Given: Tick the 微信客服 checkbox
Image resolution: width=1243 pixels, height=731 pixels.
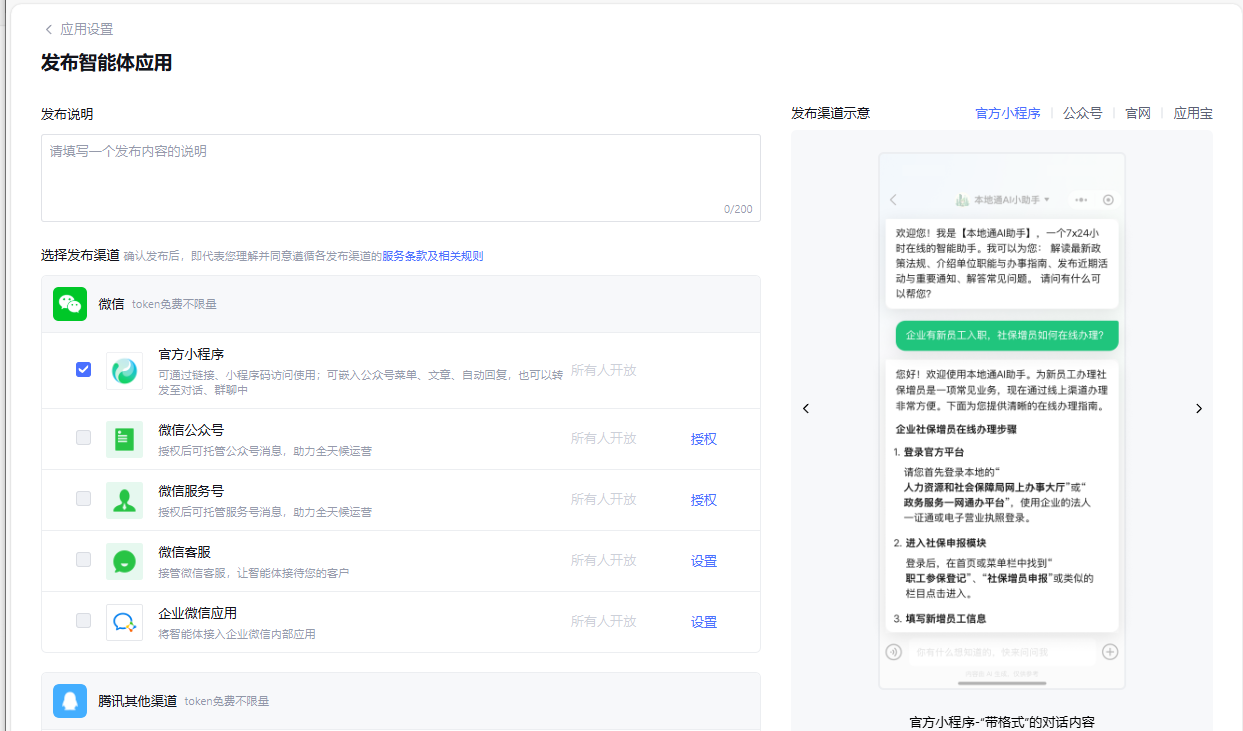Looking at the screenshot, I should [84, 560].
